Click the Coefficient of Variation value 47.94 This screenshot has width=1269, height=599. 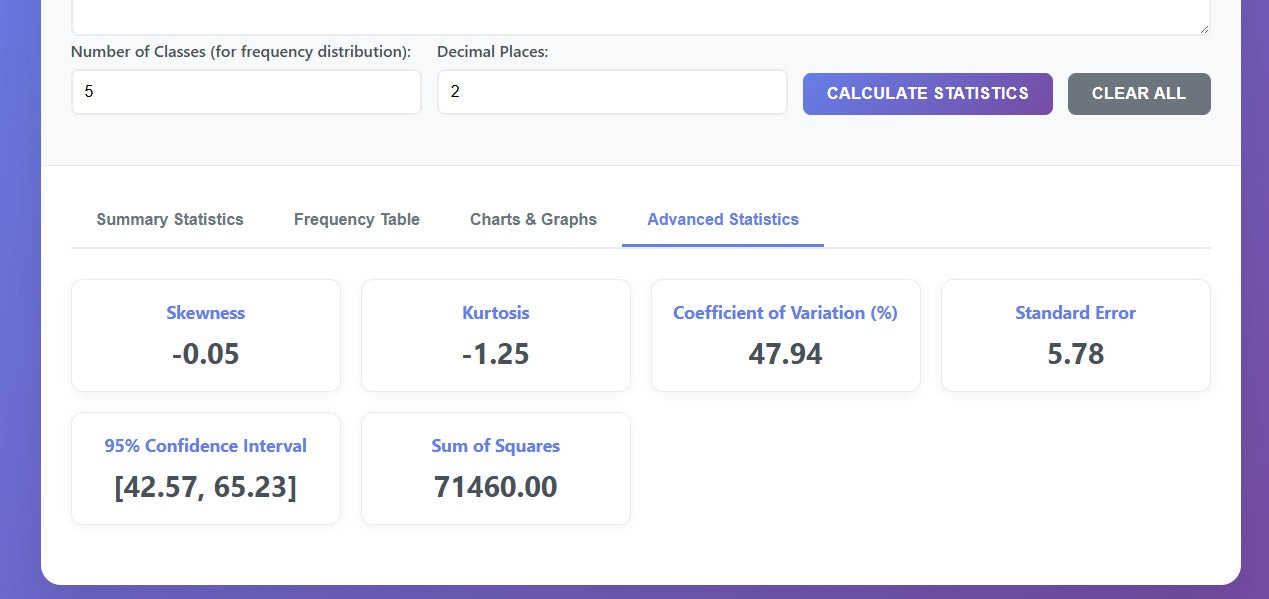(785, 353)
